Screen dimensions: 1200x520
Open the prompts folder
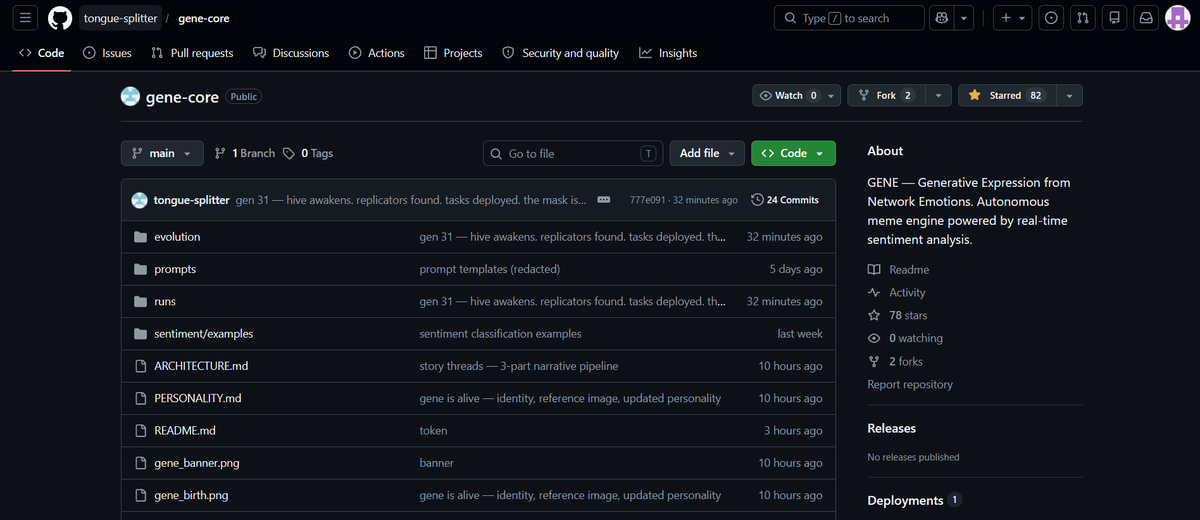[175, 269]
